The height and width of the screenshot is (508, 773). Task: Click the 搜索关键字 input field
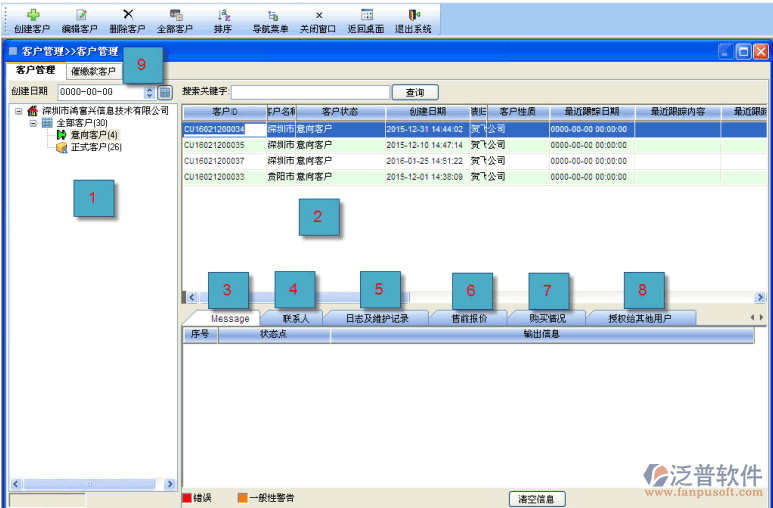tap(311, 92)
